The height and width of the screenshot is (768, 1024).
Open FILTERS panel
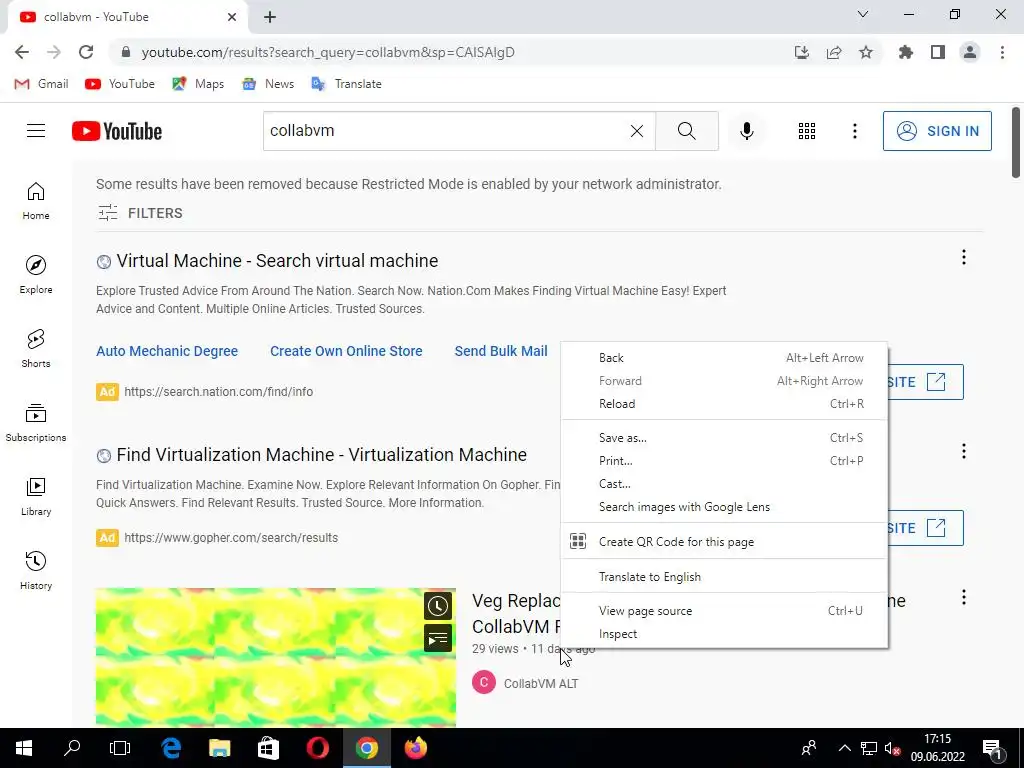point(140,213)
